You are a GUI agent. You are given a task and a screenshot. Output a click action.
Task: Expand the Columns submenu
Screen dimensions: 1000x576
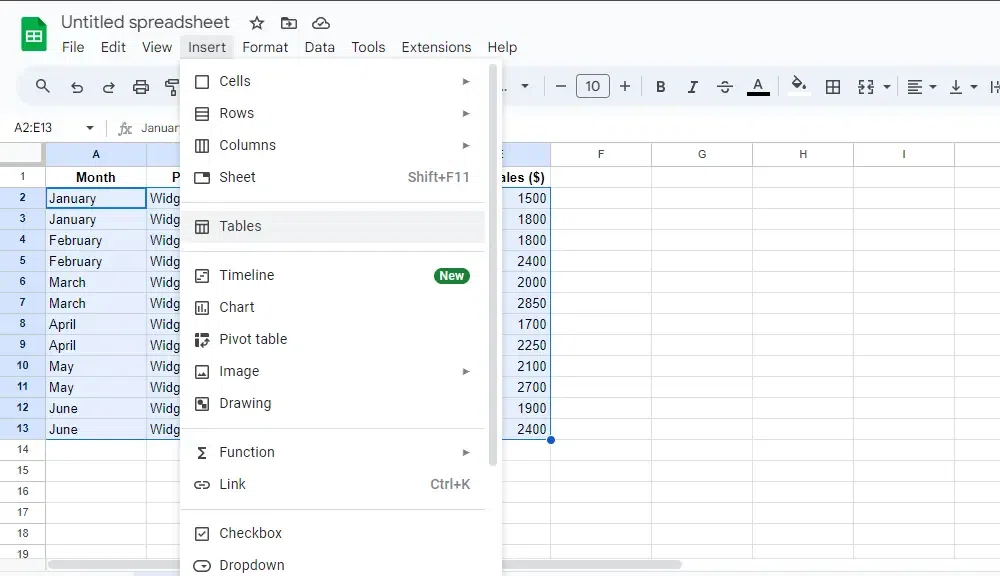pos(333,145)
